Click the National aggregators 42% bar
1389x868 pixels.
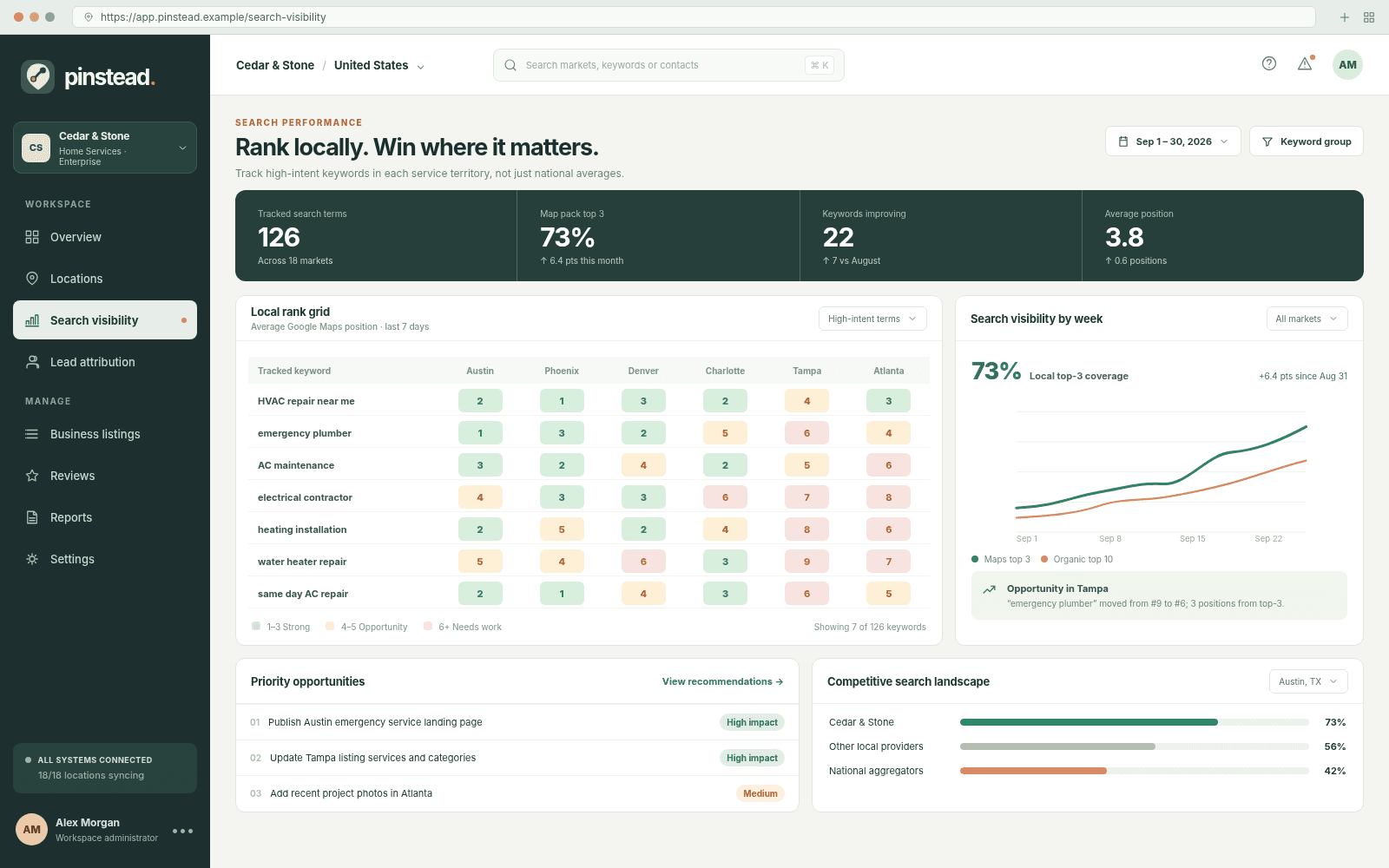click(1134, 771)
